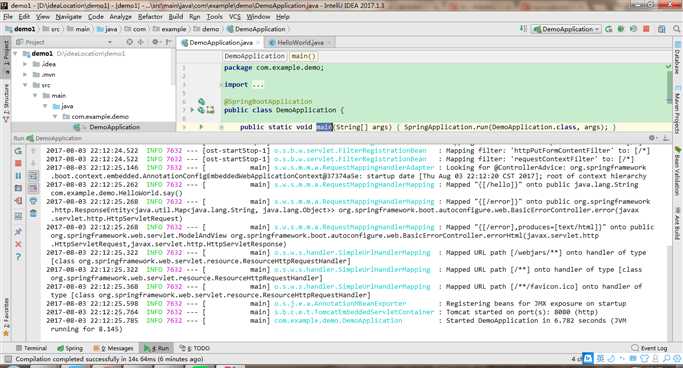Click the print console output icon

[33, 201]
